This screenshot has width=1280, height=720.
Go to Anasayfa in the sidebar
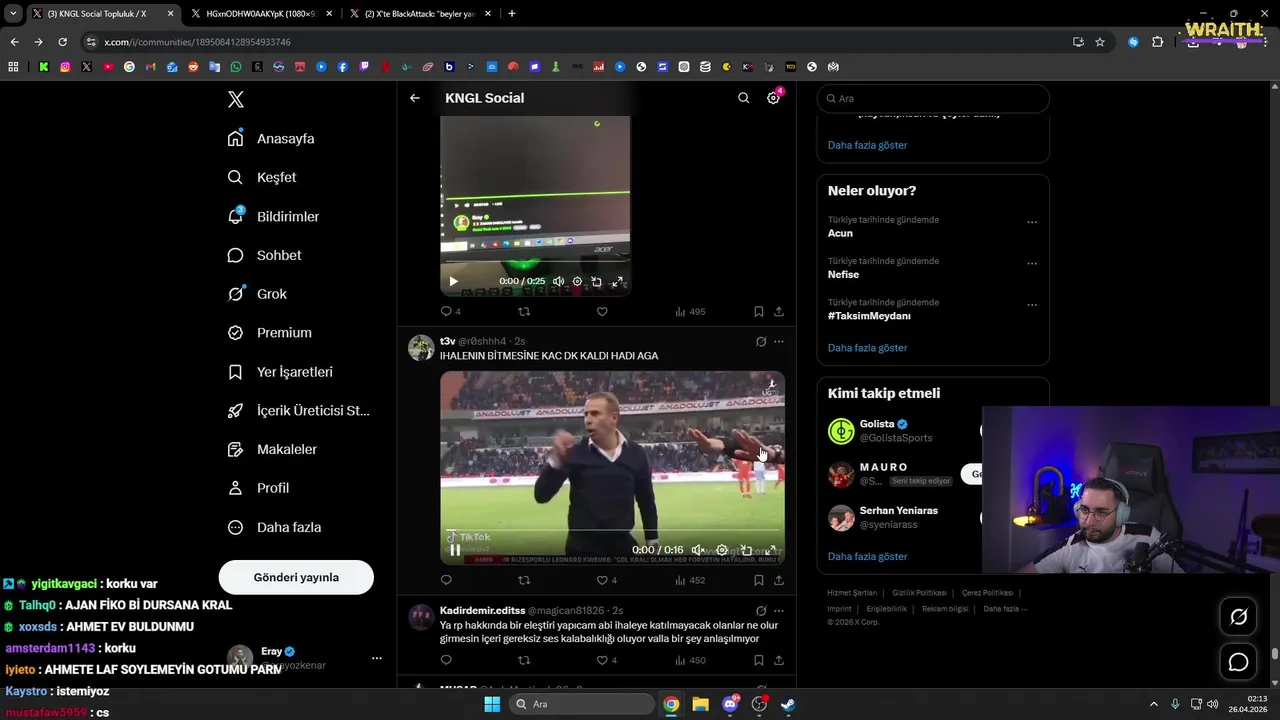pos(271,138)
